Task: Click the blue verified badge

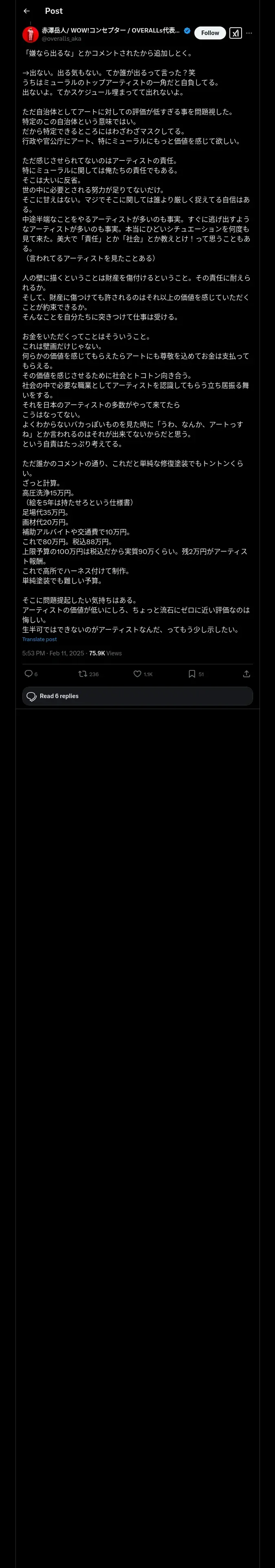Action: point(187,31)
